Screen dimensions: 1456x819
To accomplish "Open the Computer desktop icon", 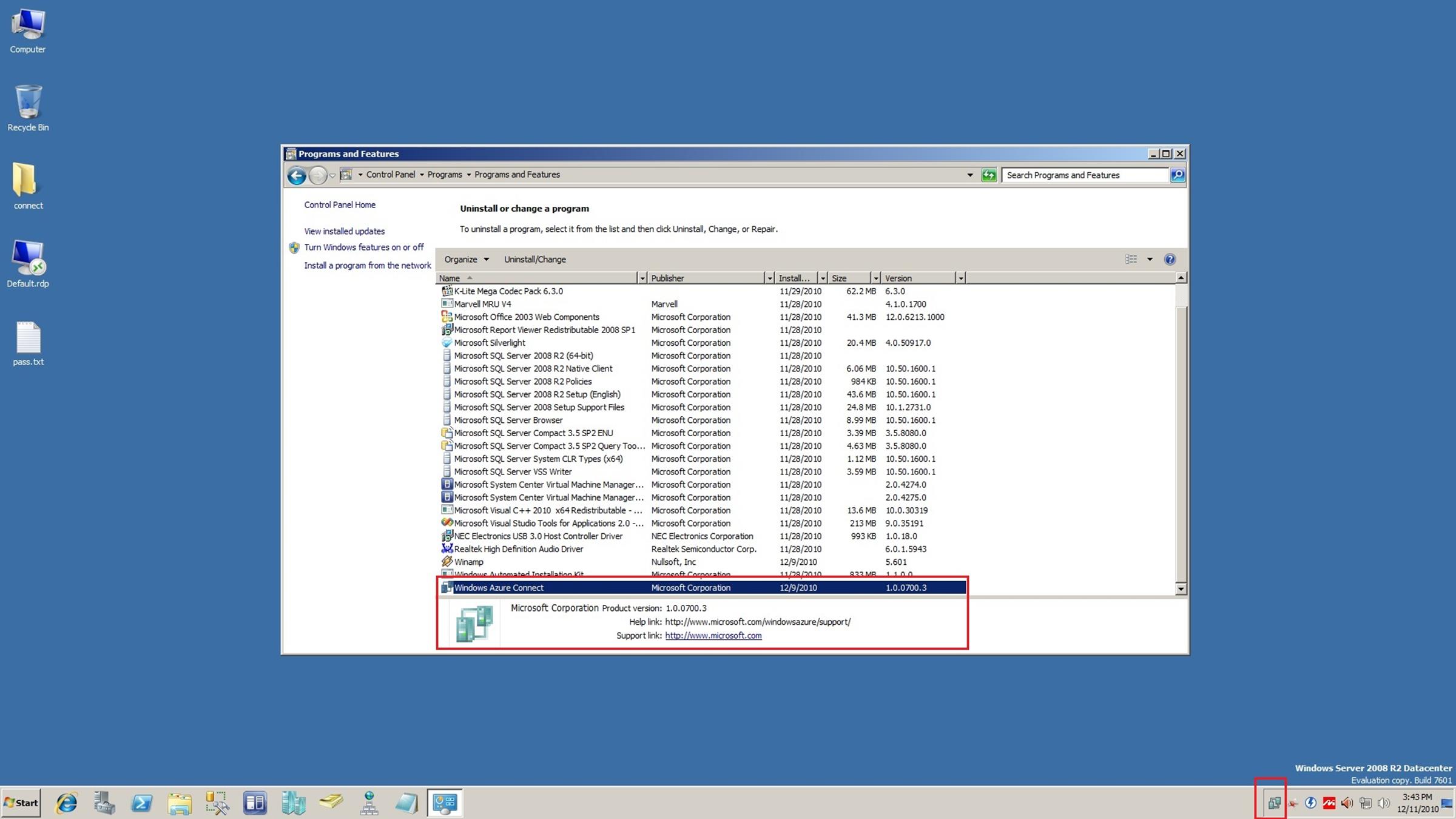I will pos(28,30).
